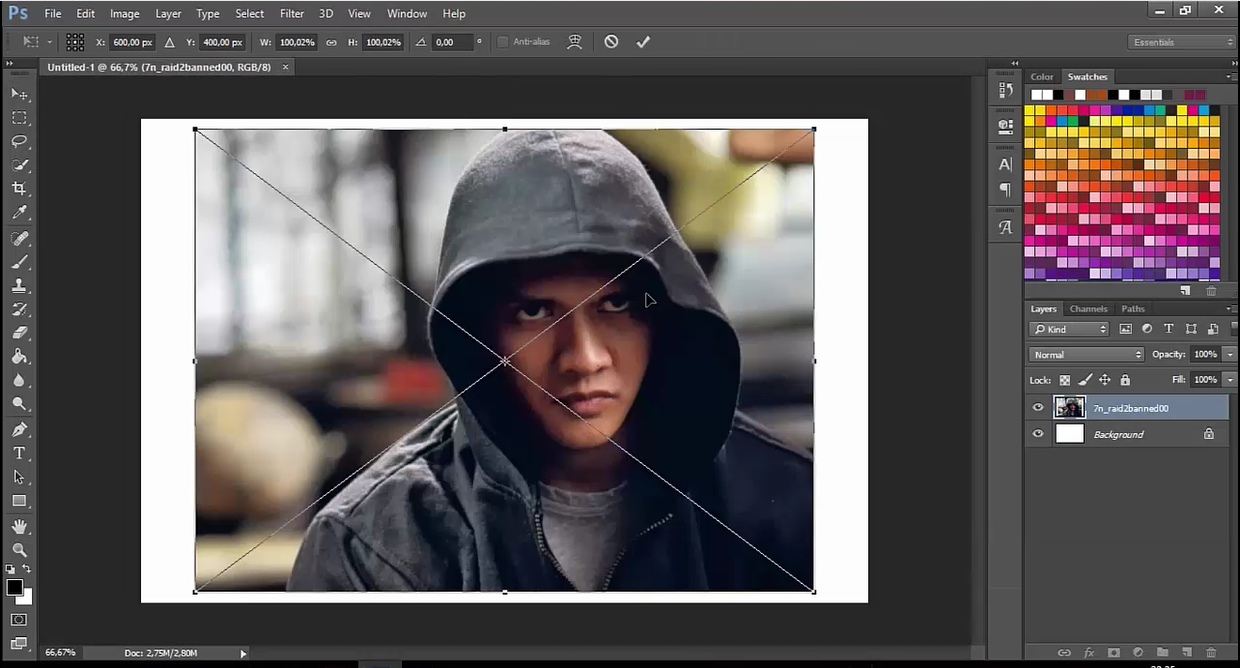Commit transform with the checkmark icon
The width and height of the screenshot is (1240, 668).
pos(643,42)
